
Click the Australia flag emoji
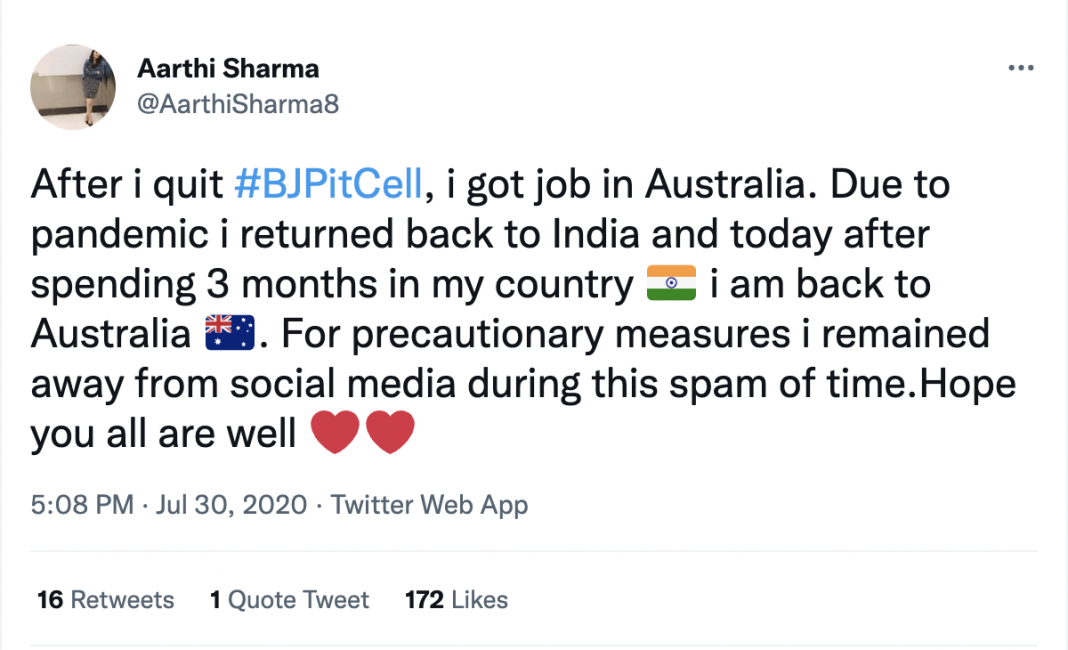[x=229, y=334]
